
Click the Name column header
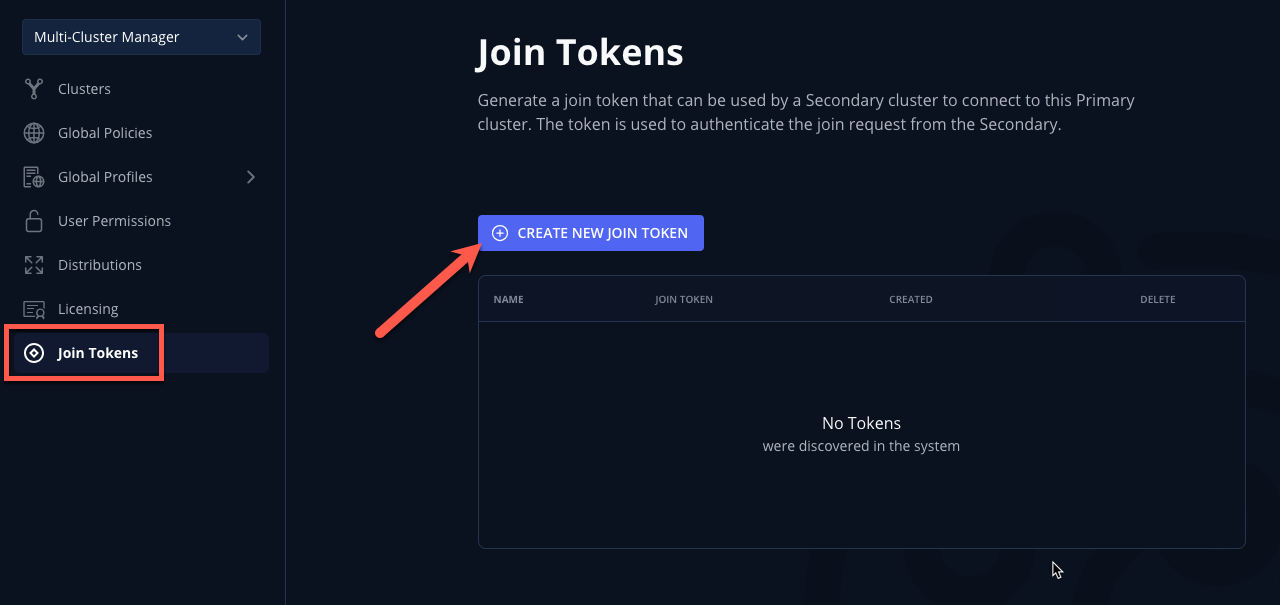509,299
